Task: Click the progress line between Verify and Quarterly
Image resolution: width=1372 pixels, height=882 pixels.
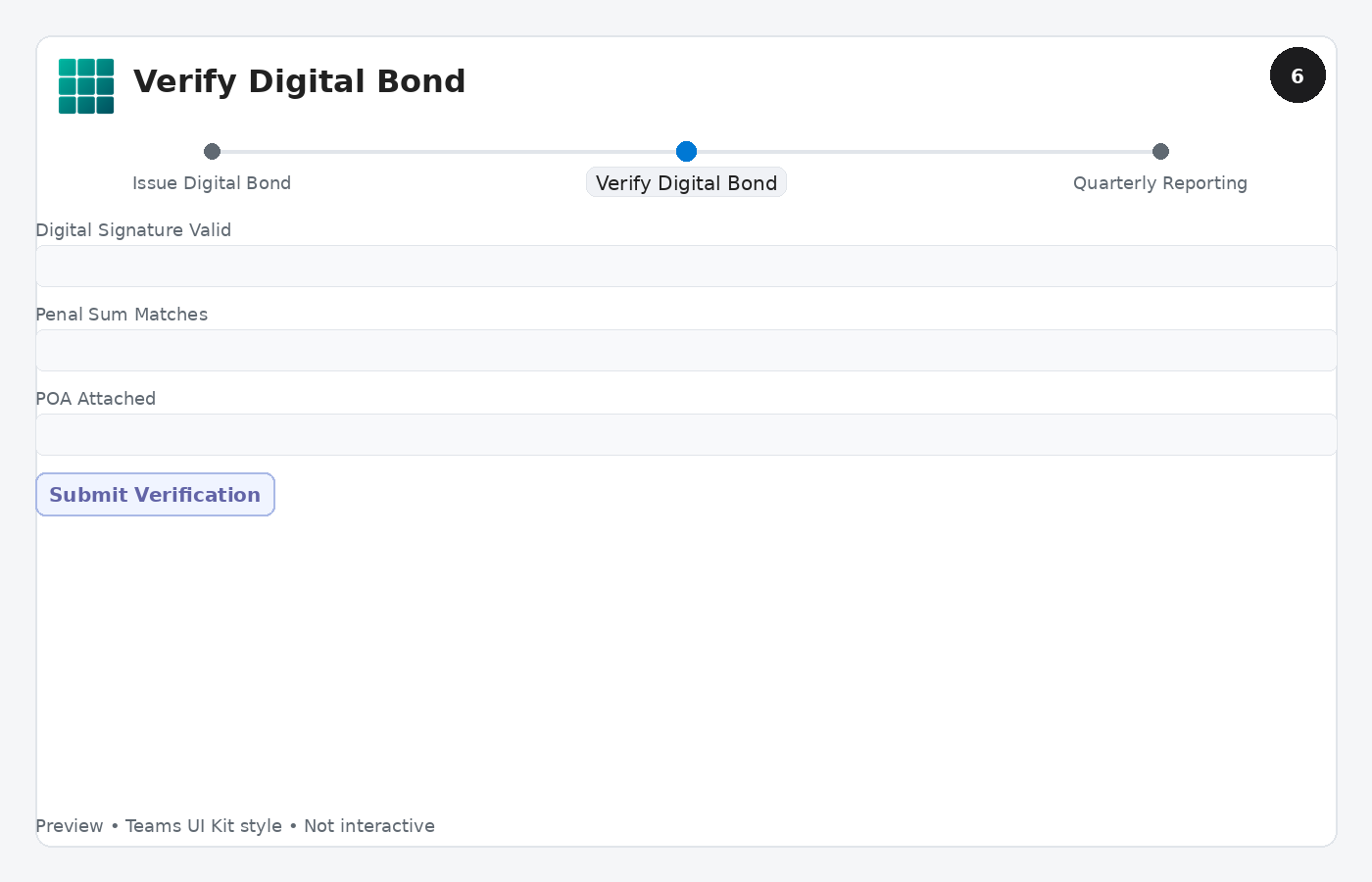Action: (924, 152)
